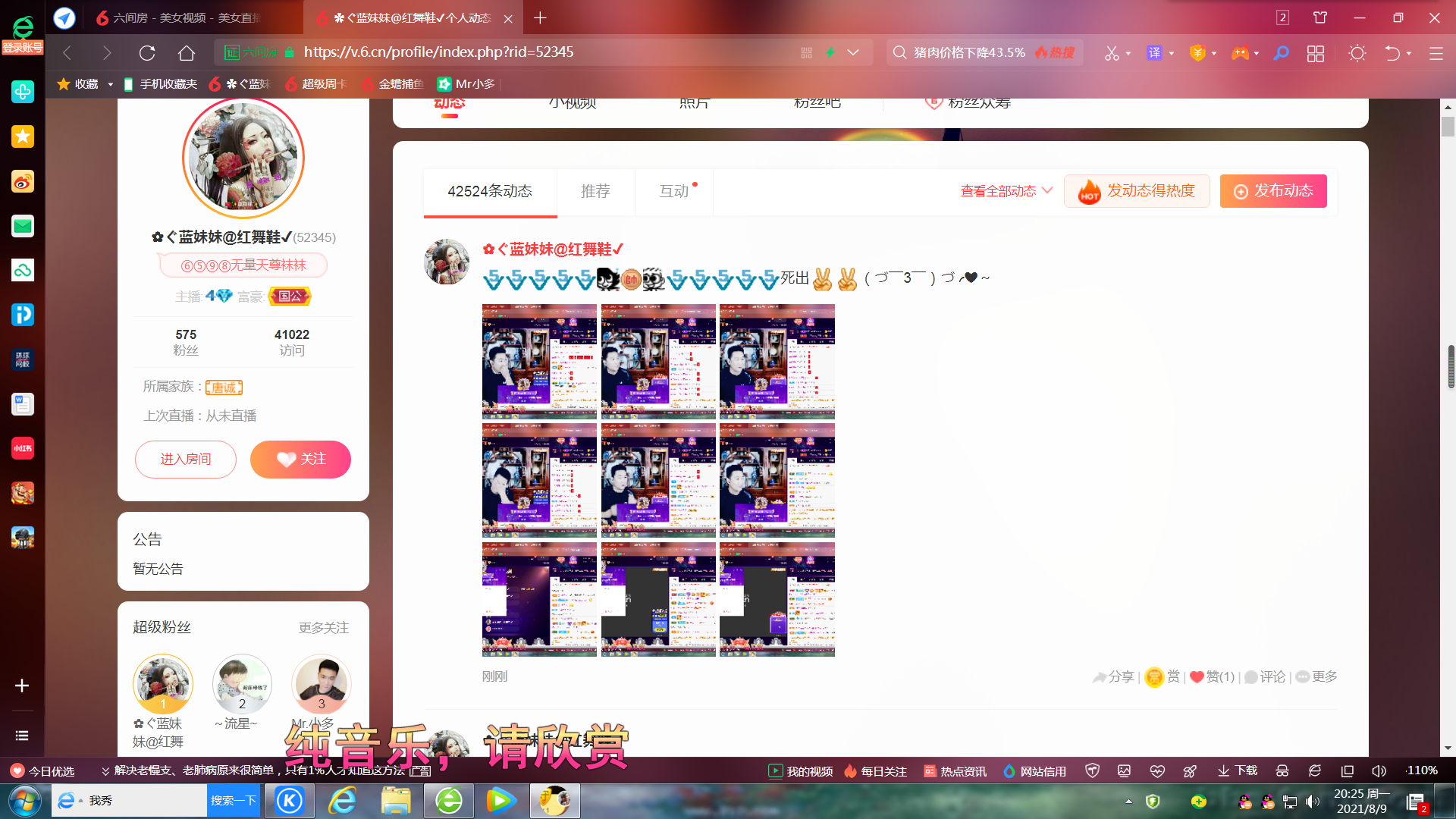
Task: Open the game controller icon
Action: coord(1240,53)
